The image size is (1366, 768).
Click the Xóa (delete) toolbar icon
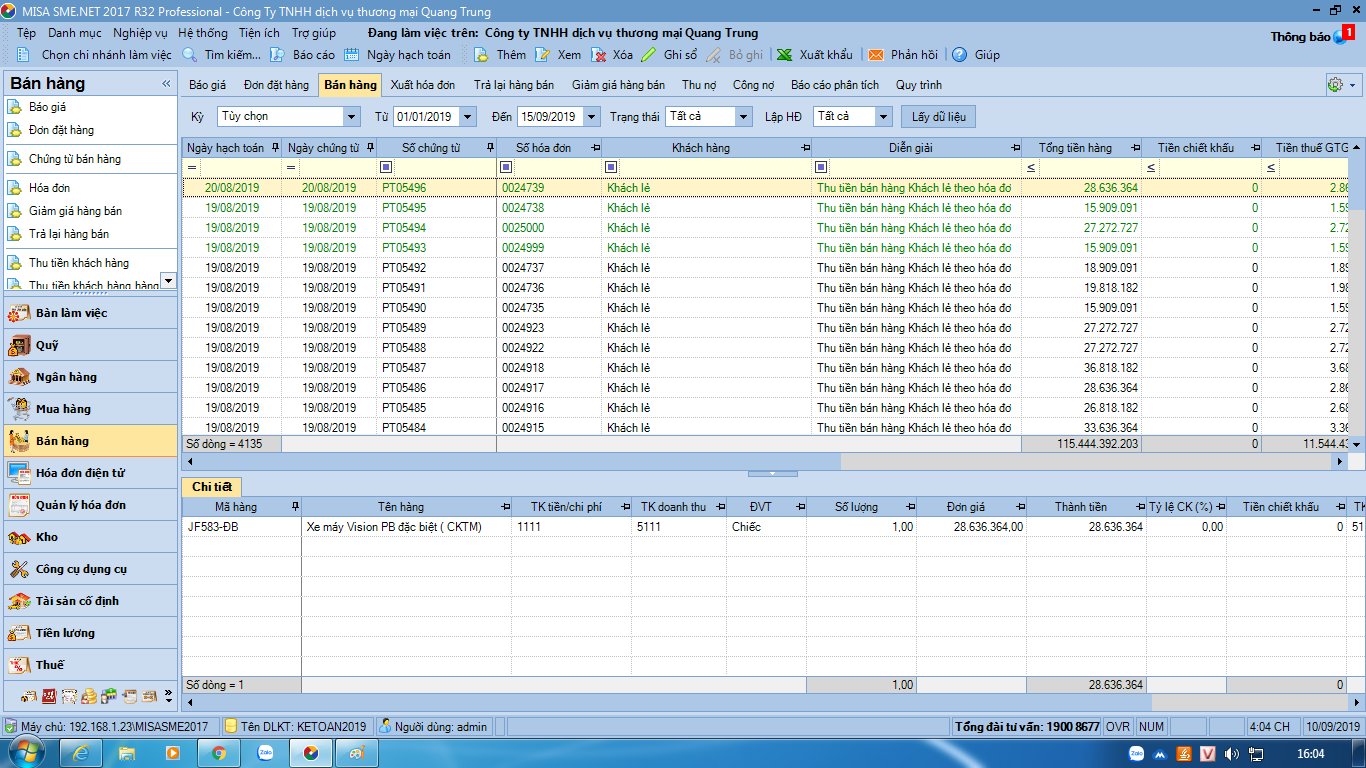pos(599,55)
